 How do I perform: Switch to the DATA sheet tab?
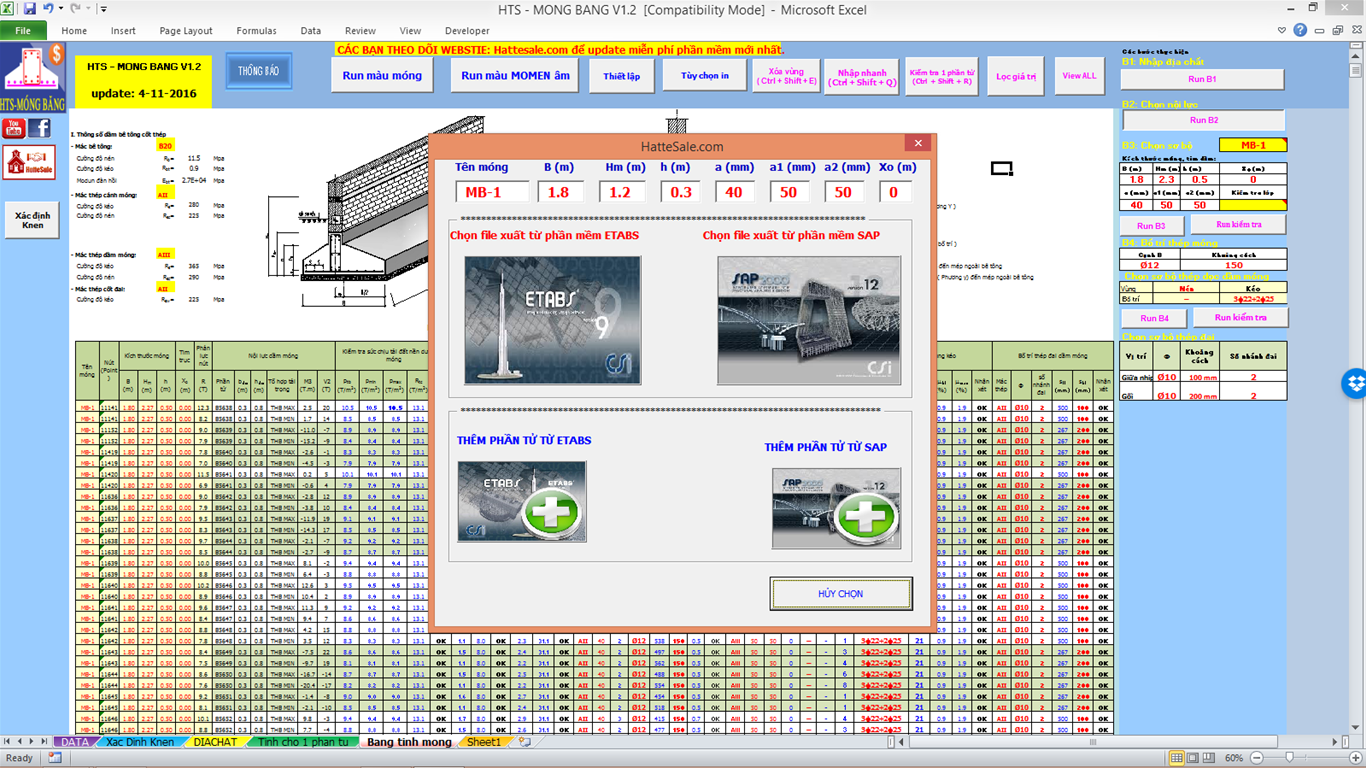pyautogui.click(x=75, y=742)
